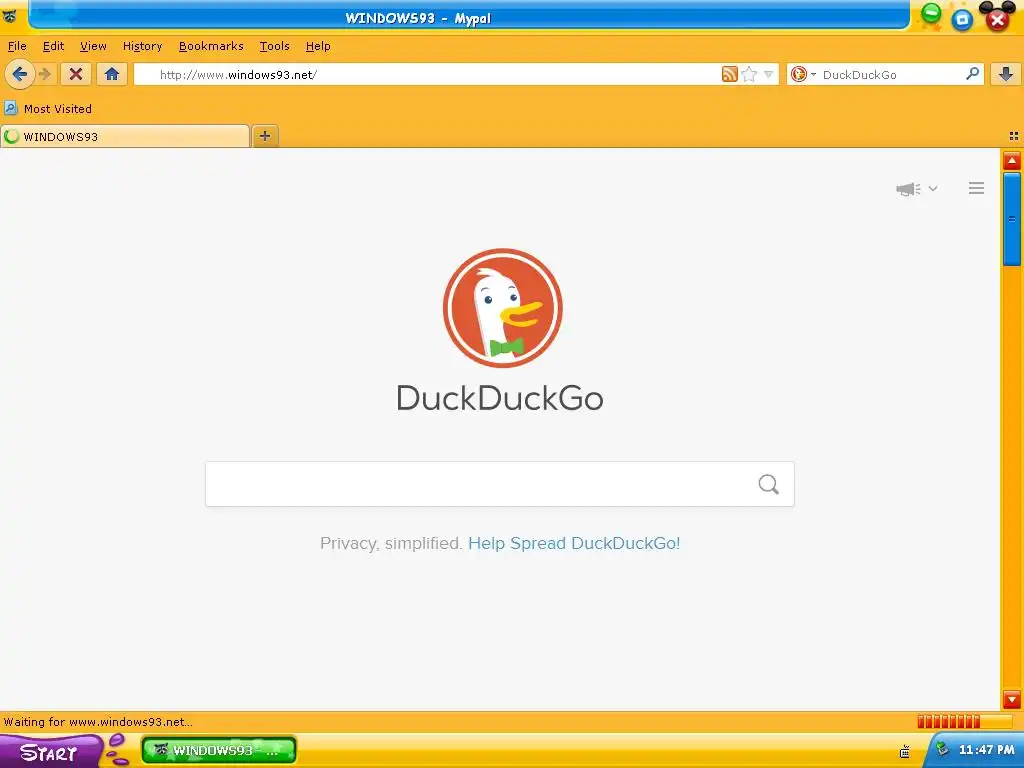1024x768 pixels.
Task: Click the page loading progress bar
Action: pyautogui.click(x=964, y=722)
